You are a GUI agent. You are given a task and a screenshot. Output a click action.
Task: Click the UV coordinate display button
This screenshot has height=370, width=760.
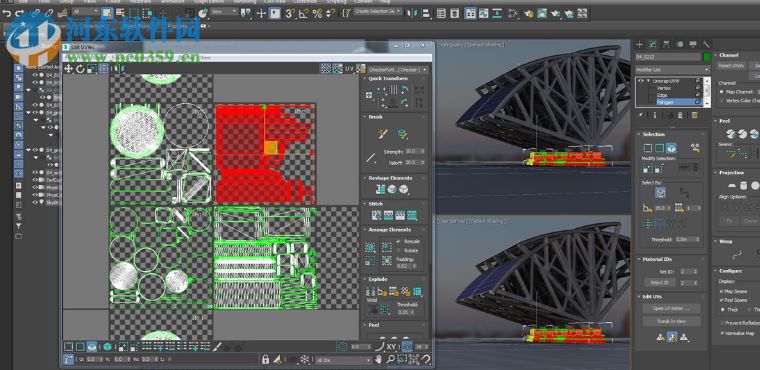[x=349, y=69]
